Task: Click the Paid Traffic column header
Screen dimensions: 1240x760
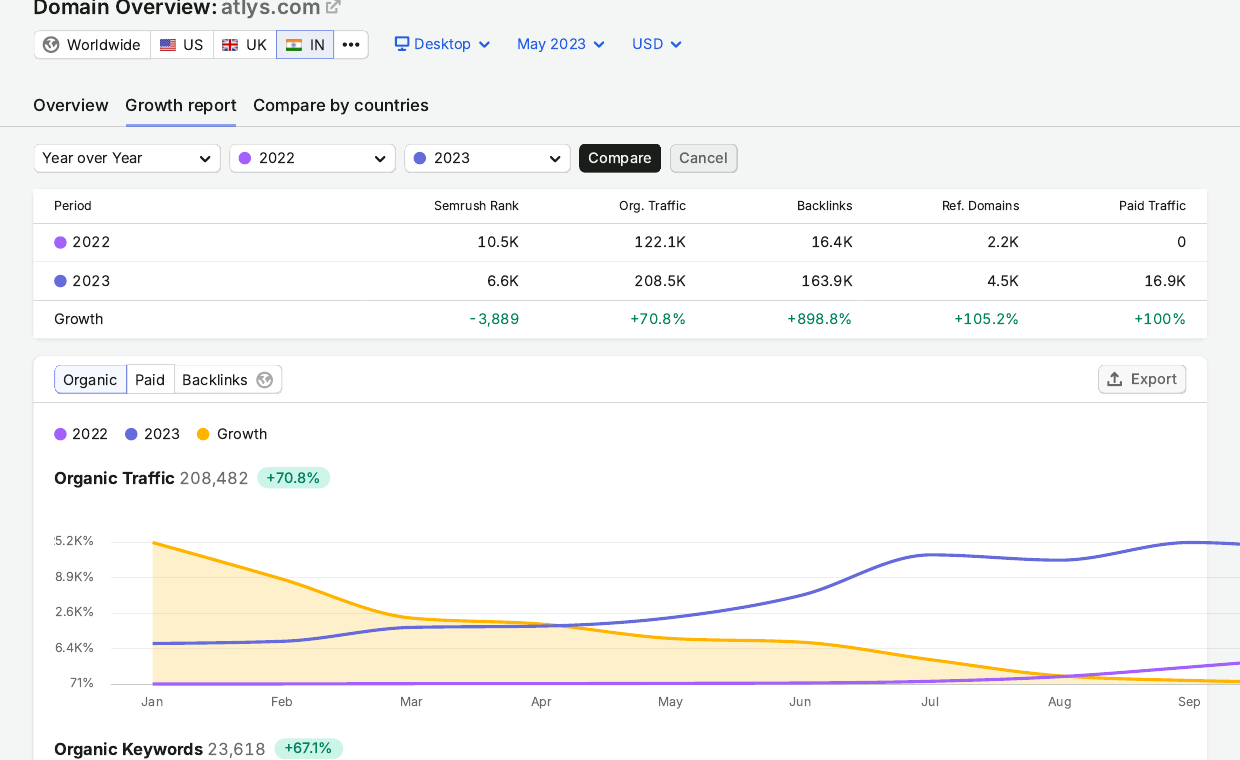Action: click(x=1152, y=206)
